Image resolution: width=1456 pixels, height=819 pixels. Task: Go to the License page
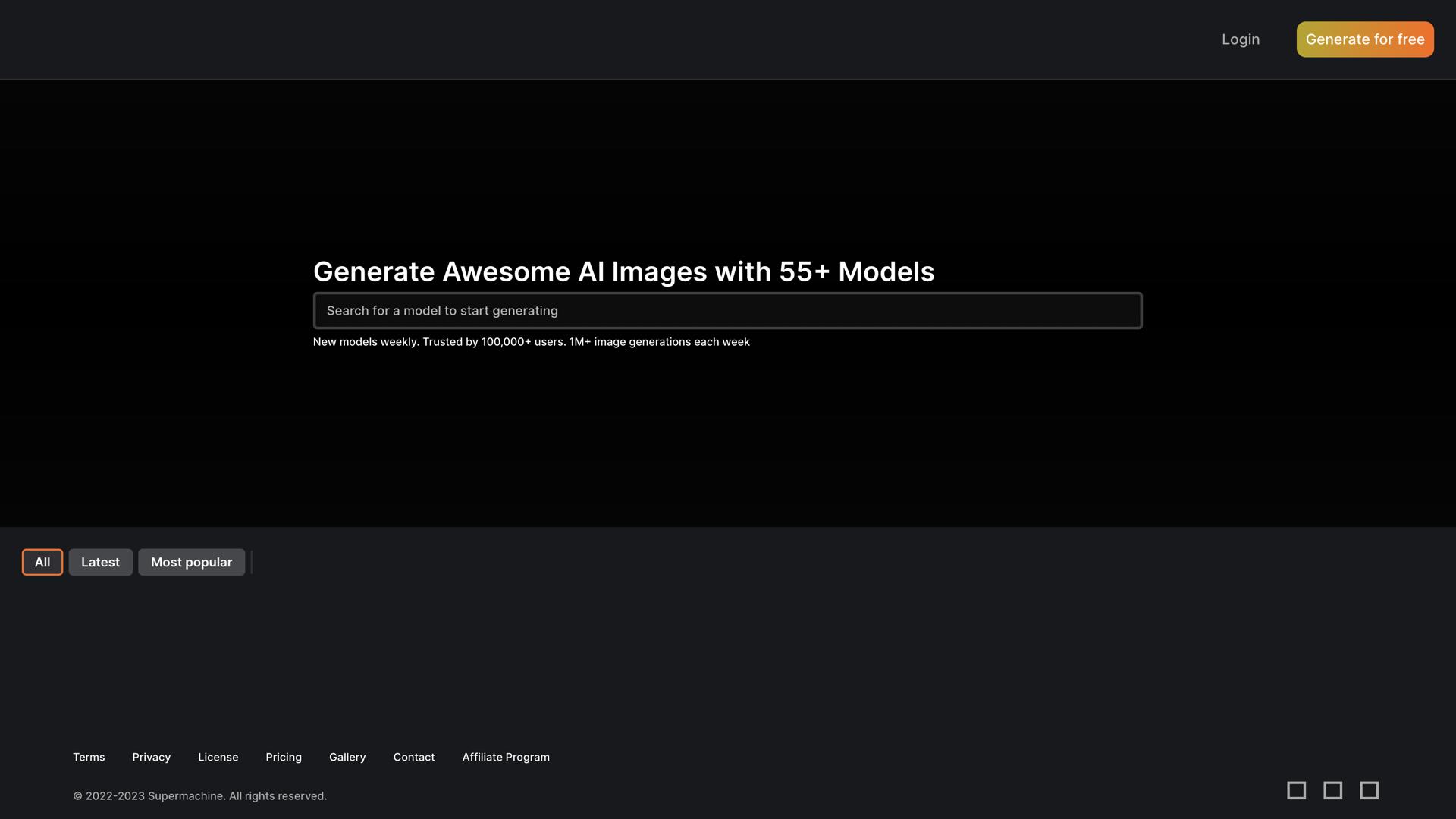218,757
